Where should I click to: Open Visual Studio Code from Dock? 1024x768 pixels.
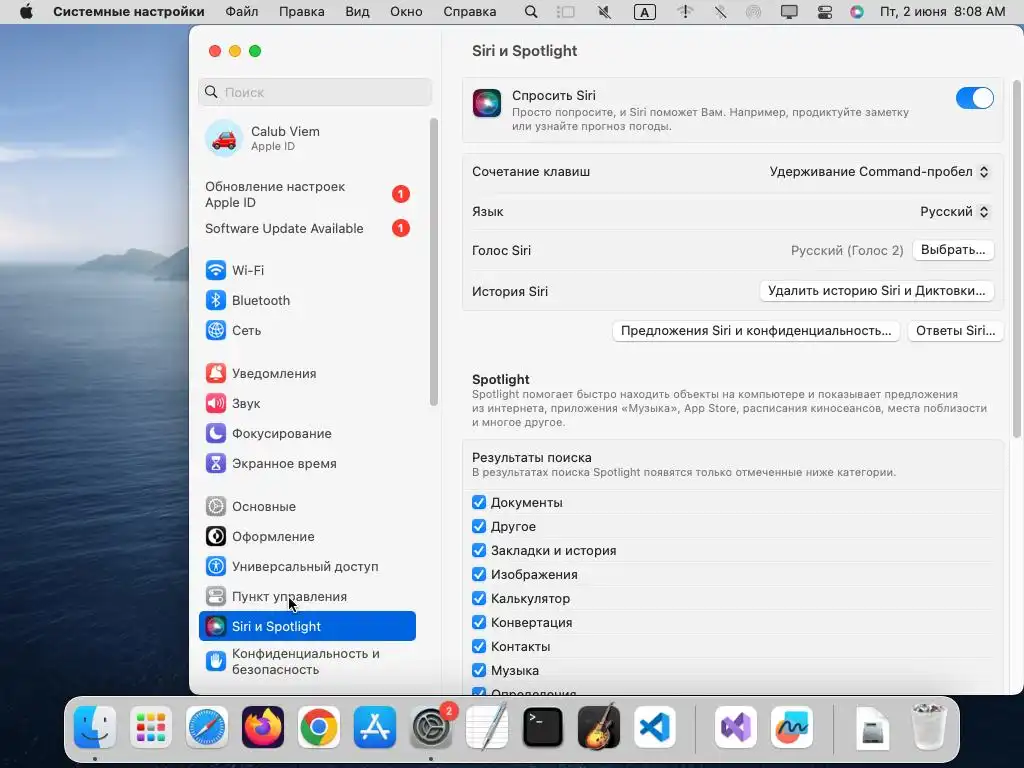[x=655, y=728]
